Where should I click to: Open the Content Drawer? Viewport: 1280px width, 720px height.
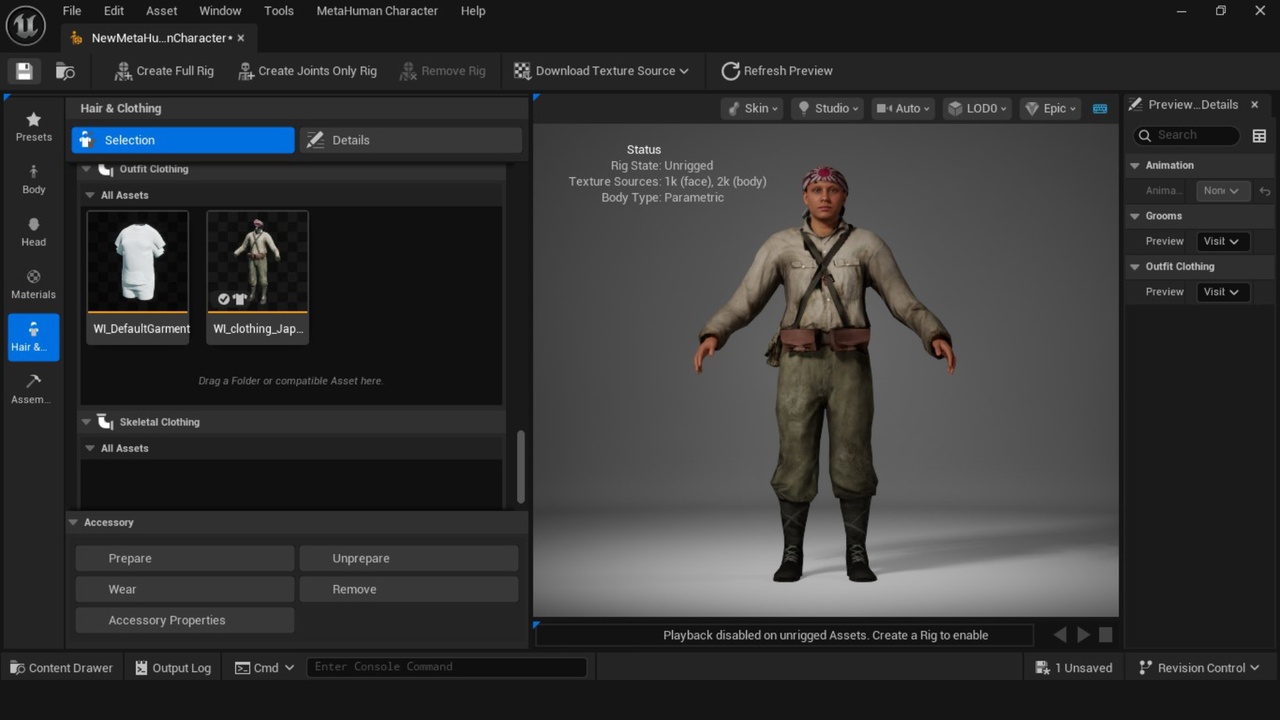pos(62,668)
